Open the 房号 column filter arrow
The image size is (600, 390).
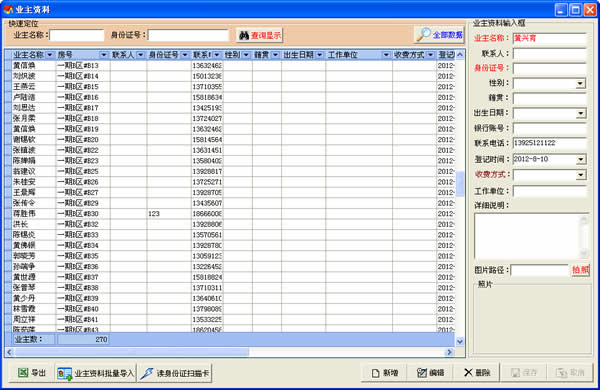(x=103, y=55)
